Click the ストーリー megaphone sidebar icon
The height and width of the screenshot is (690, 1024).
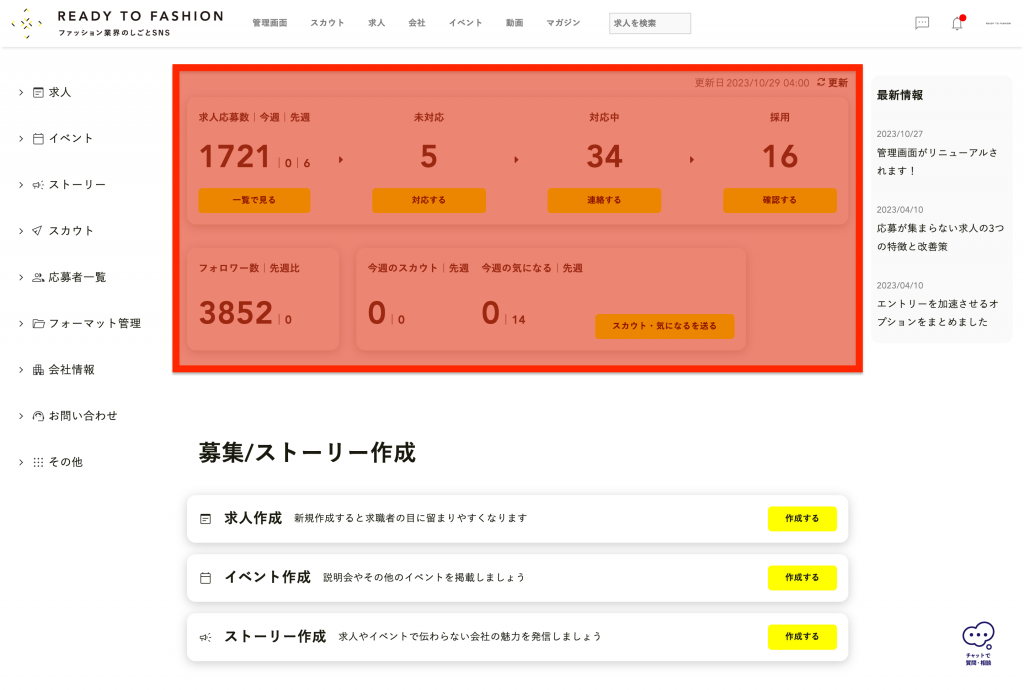tap(38, 185)
